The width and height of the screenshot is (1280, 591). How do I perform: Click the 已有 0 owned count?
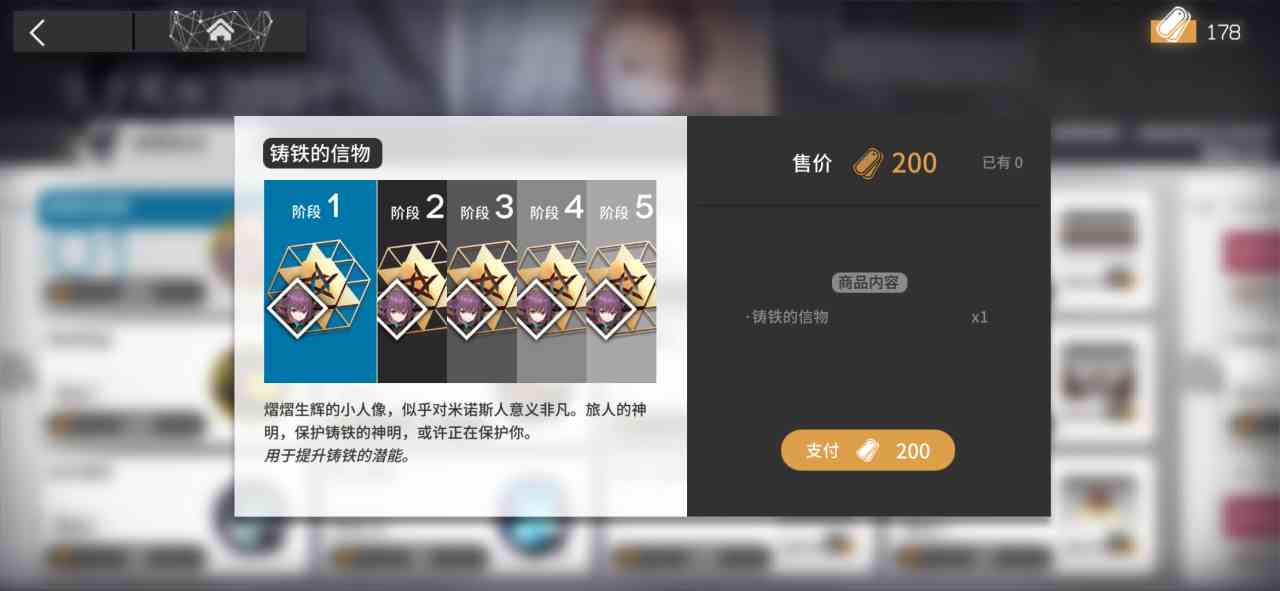[1002, 163]
